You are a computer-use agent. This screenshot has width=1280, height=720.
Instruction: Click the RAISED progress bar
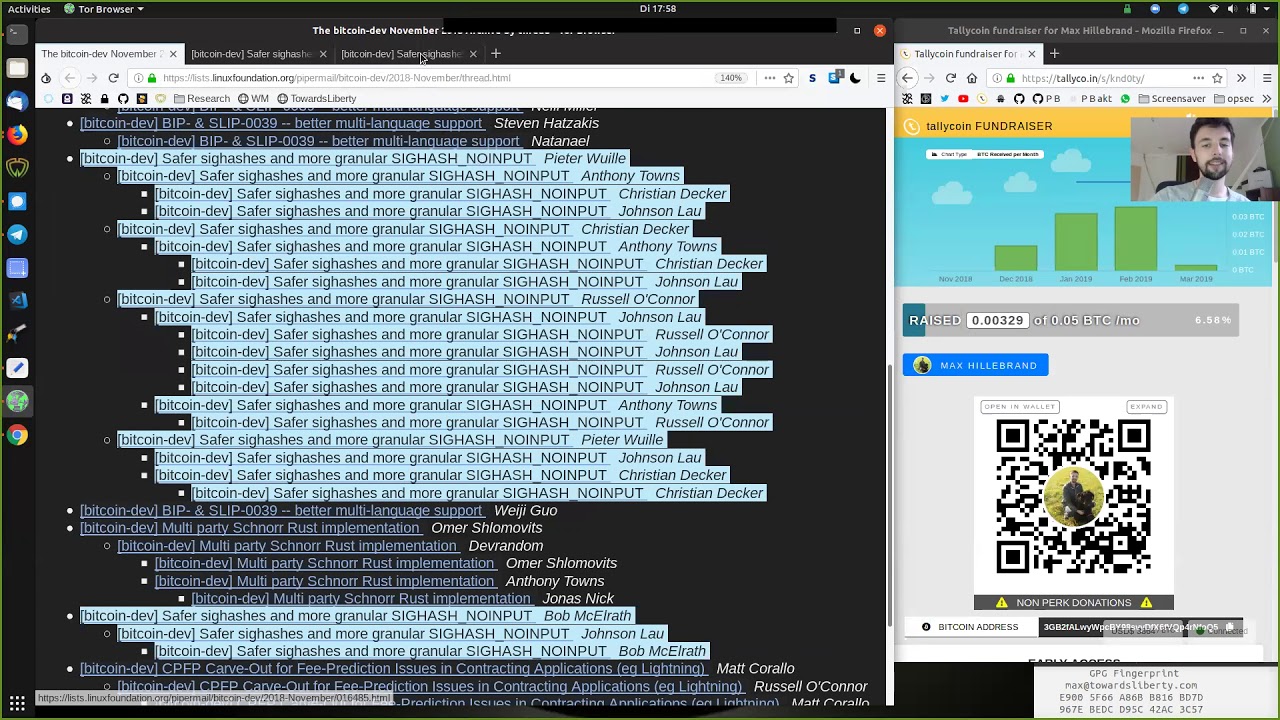pyautogui.click(x=1071, y=320)
